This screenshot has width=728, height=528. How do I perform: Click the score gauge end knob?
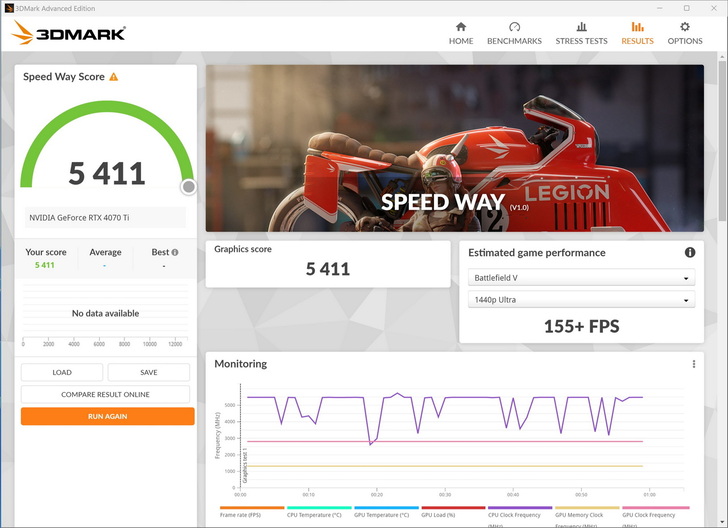click(x=188, y=187)
